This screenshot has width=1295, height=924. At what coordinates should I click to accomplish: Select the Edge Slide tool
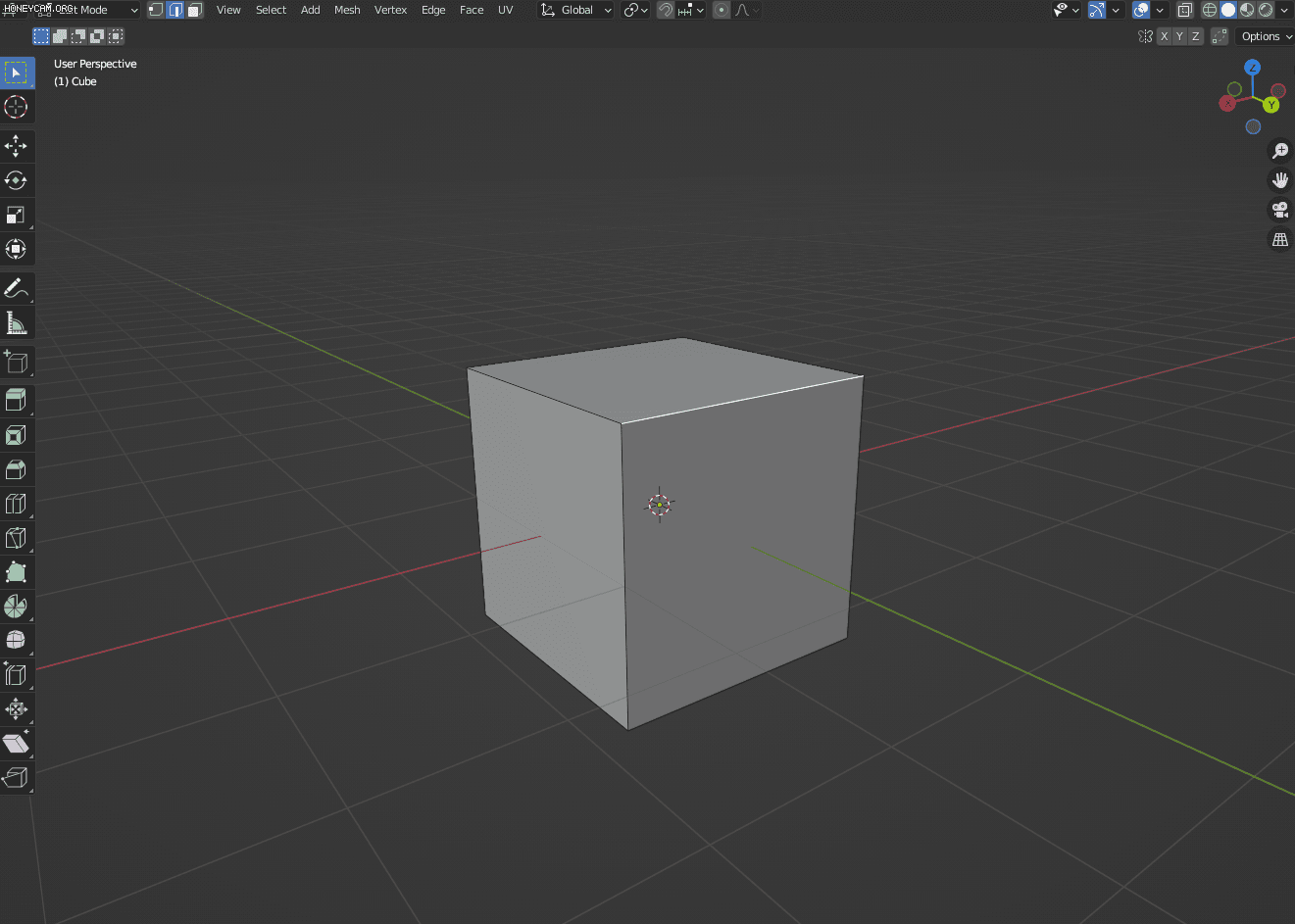[x=17, y=675]
